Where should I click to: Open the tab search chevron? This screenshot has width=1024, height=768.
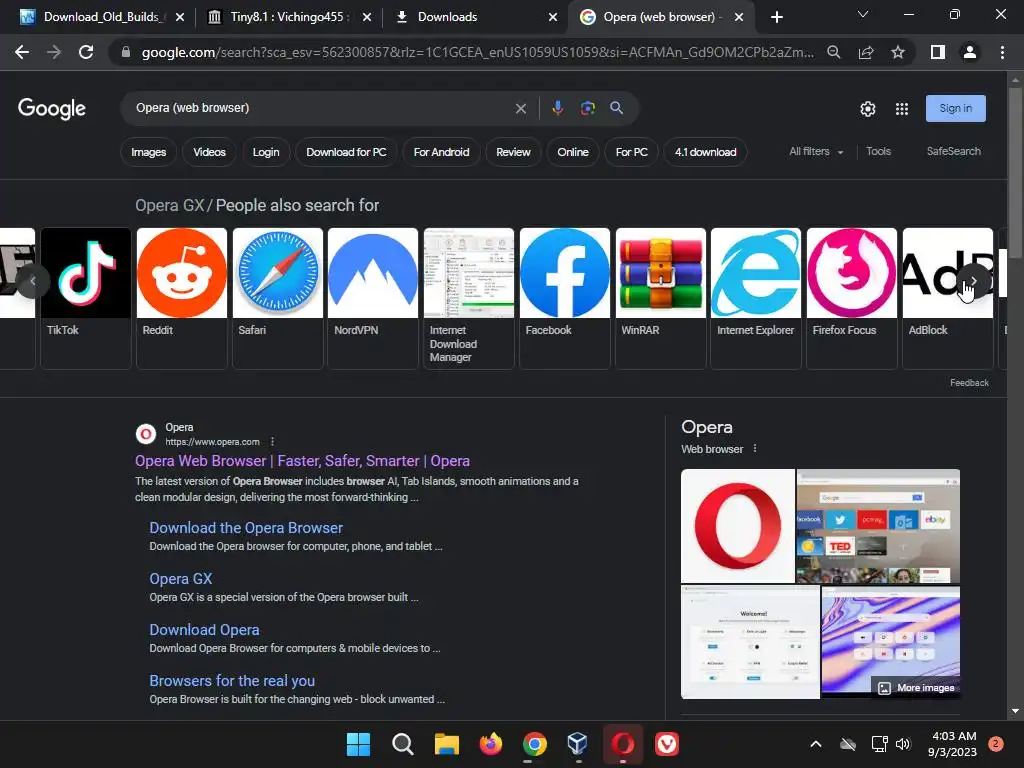pos(863,14)
